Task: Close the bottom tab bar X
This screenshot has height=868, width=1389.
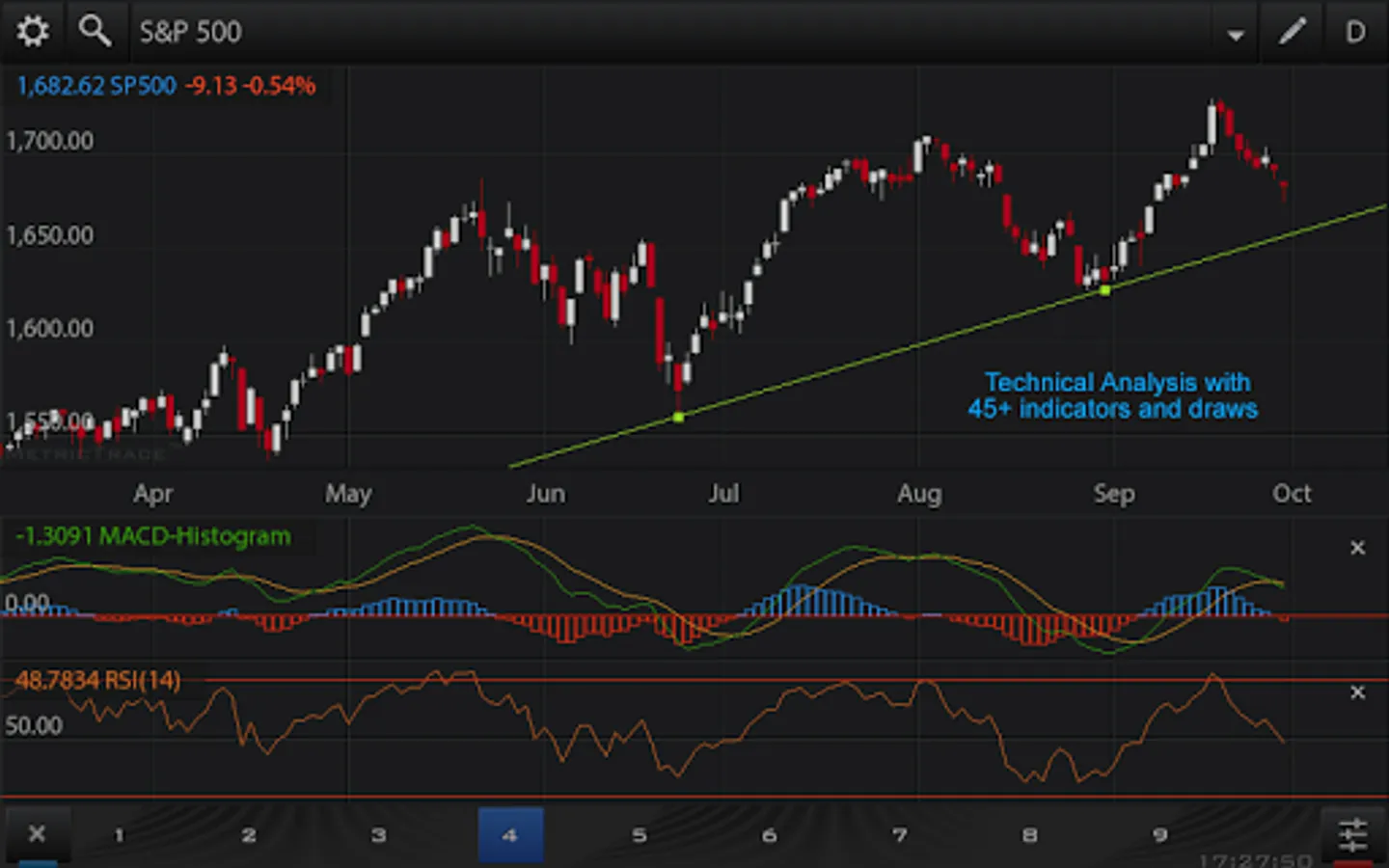Action: pos(37,833)
